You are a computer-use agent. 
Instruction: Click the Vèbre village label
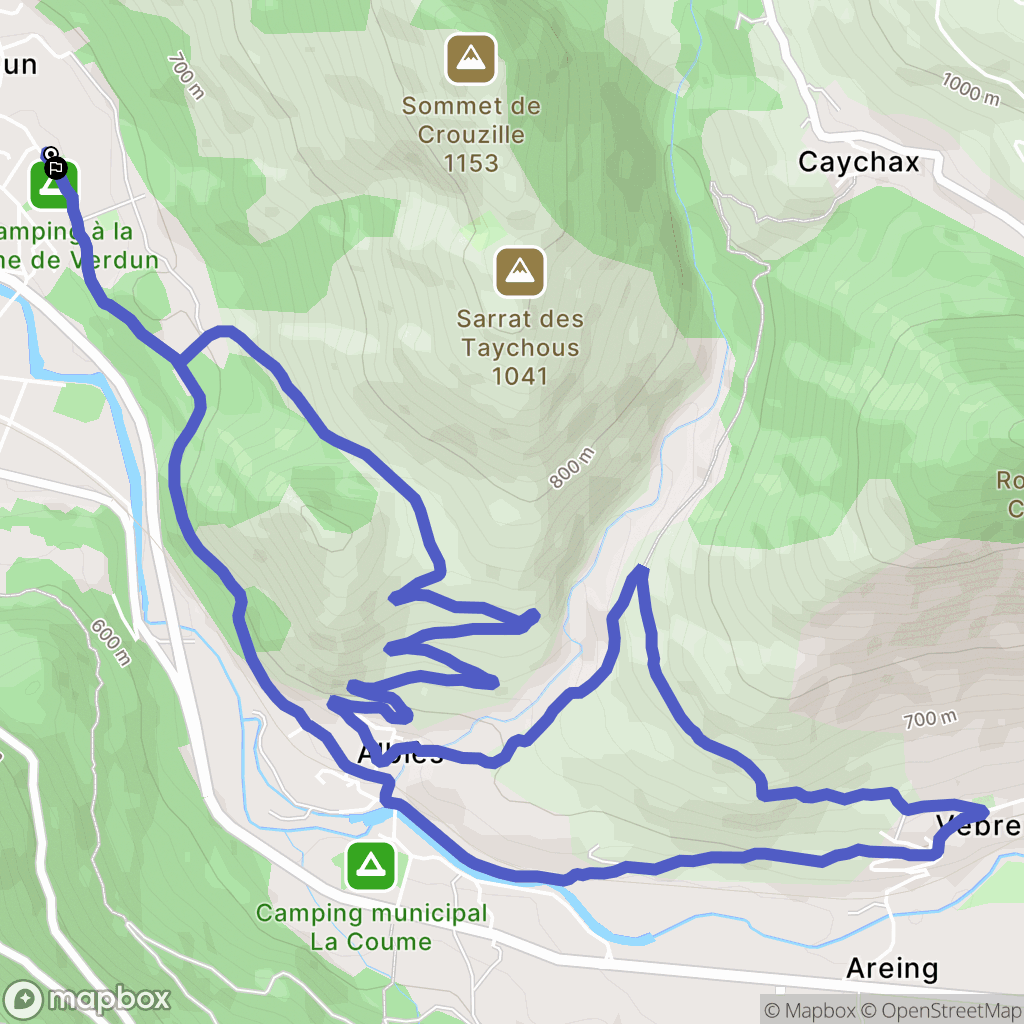[980, 826]
